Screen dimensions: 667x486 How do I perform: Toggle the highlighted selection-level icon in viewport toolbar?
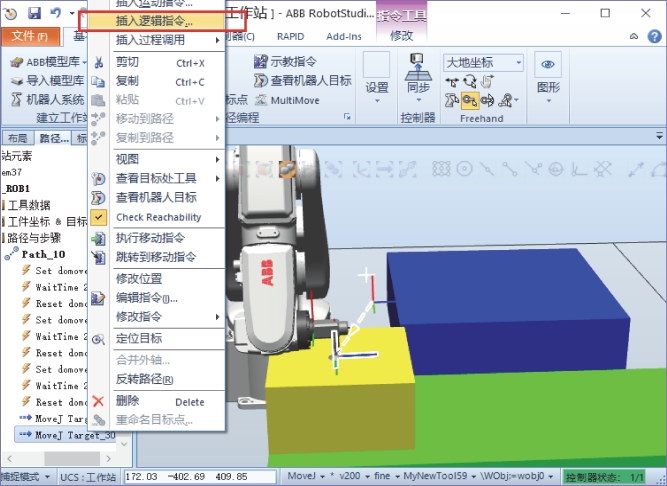pyautogui.click(x=288, y=169)
